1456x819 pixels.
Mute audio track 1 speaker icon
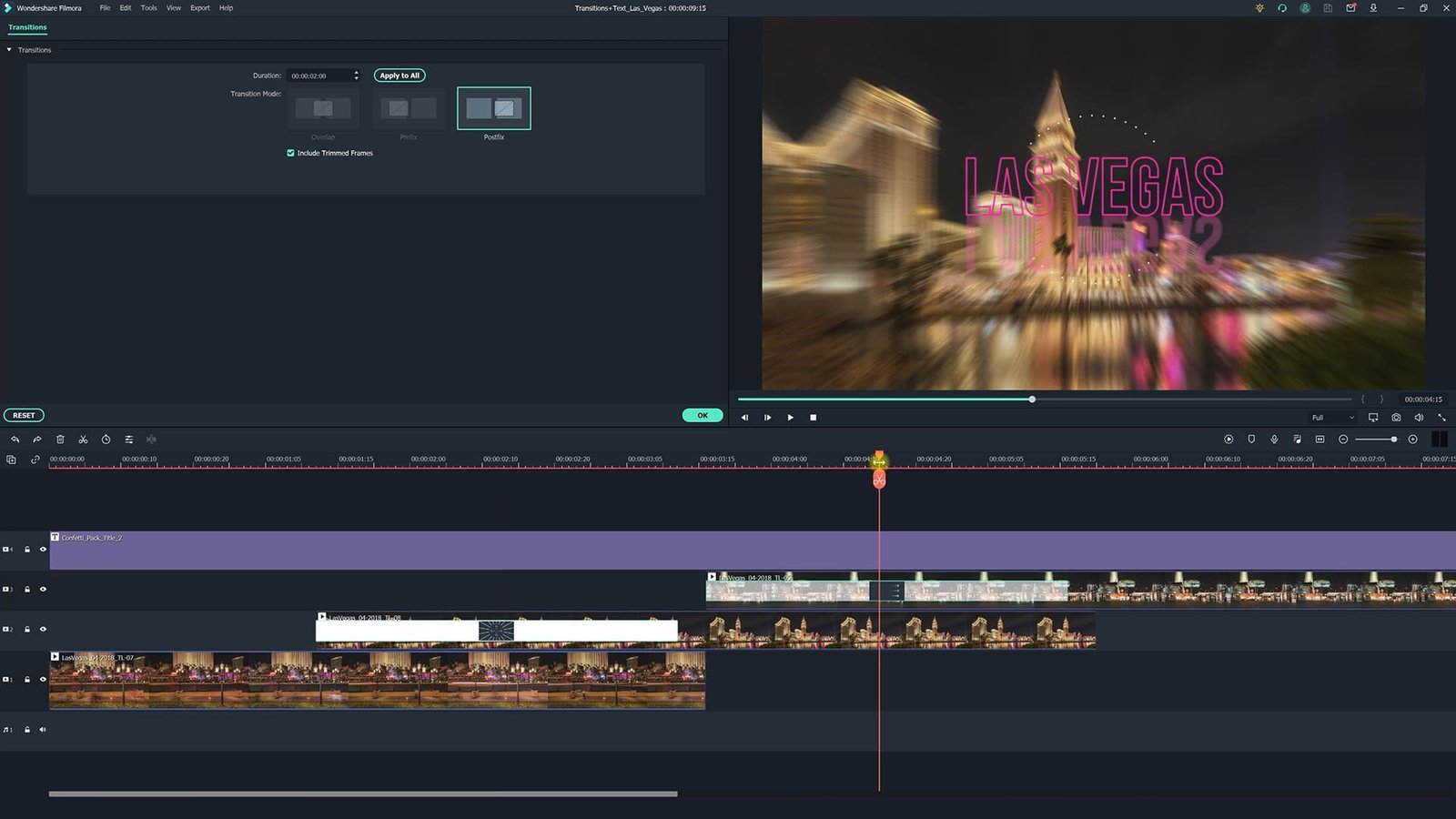(x=43, y=730)
